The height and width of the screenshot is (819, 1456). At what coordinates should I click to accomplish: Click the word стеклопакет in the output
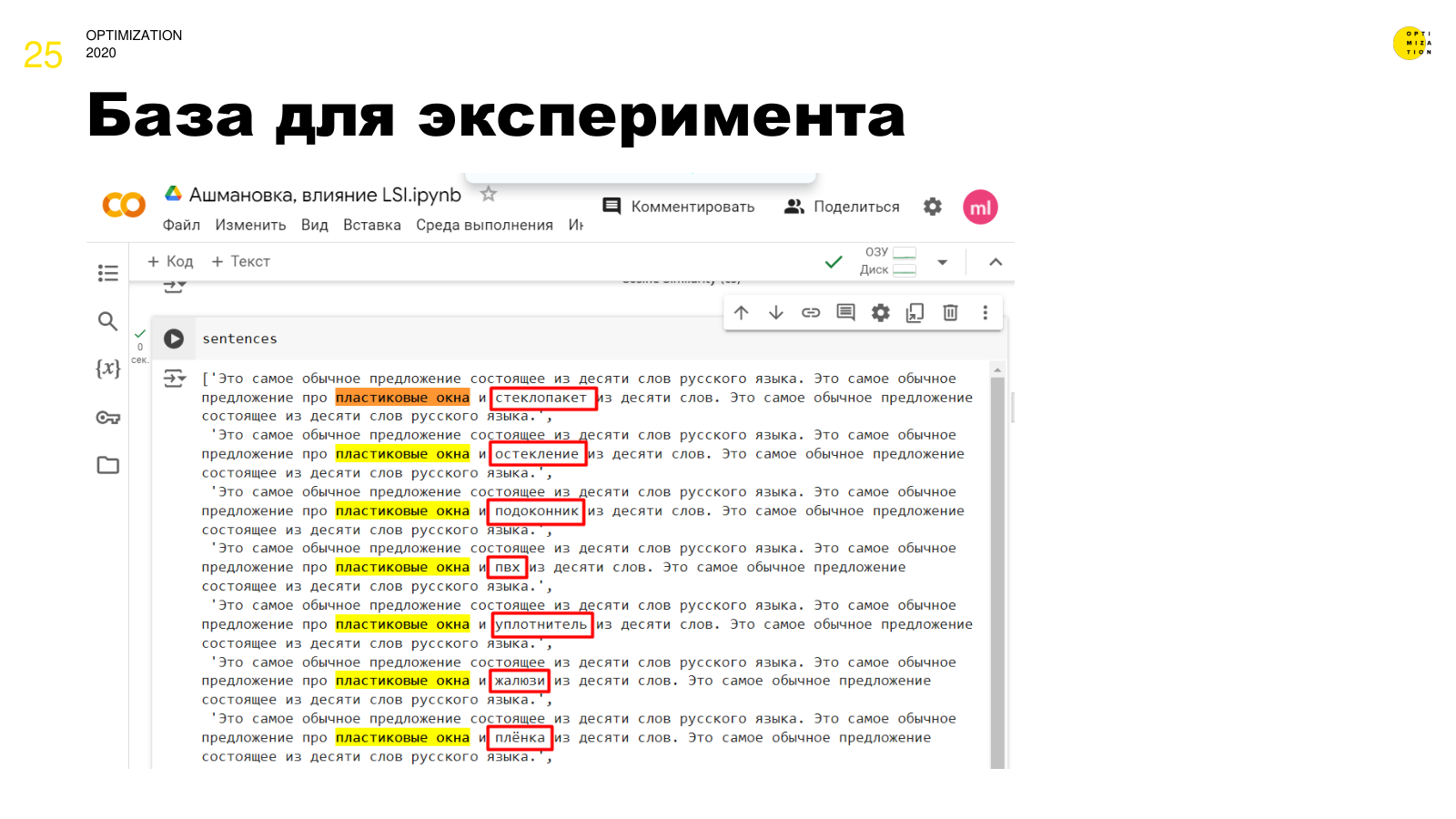[541, 398]
